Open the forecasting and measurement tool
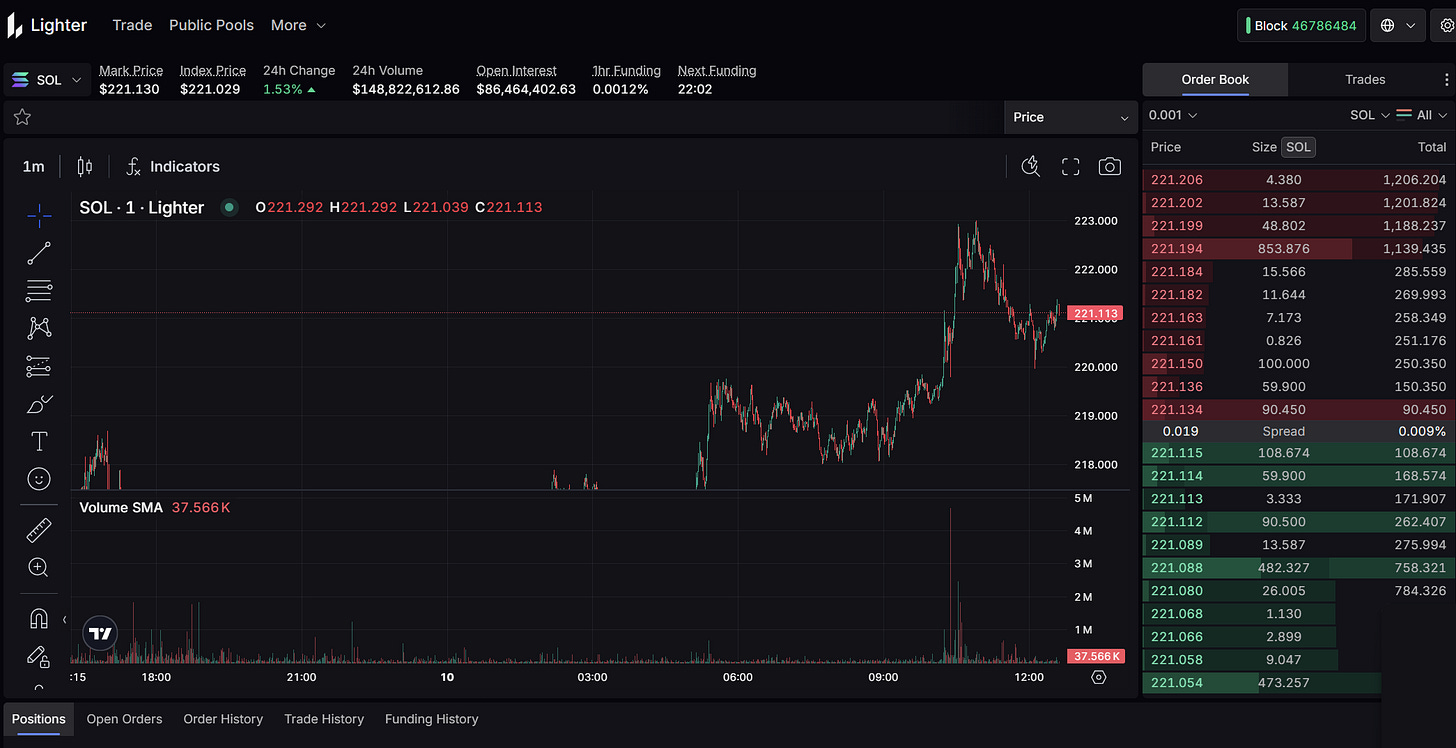Viewport: 1456px width, 748px height. coord(39,366)
